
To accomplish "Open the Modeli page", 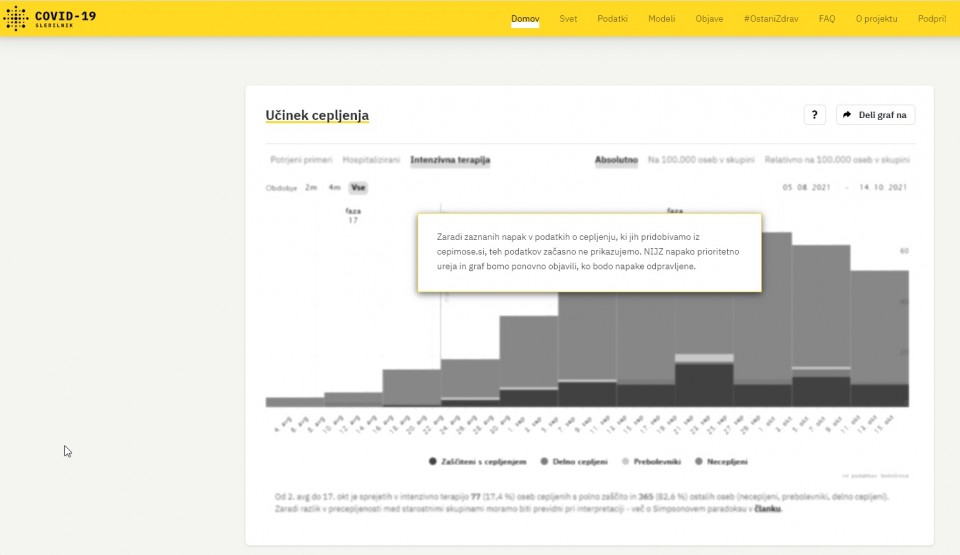I will (x=662, y=19).
